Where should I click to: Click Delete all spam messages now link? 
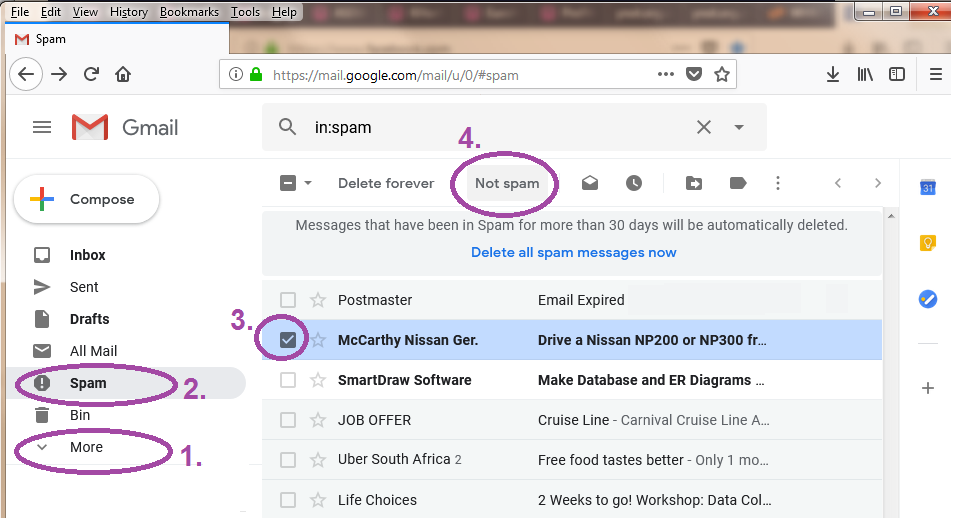coord(574,252)
